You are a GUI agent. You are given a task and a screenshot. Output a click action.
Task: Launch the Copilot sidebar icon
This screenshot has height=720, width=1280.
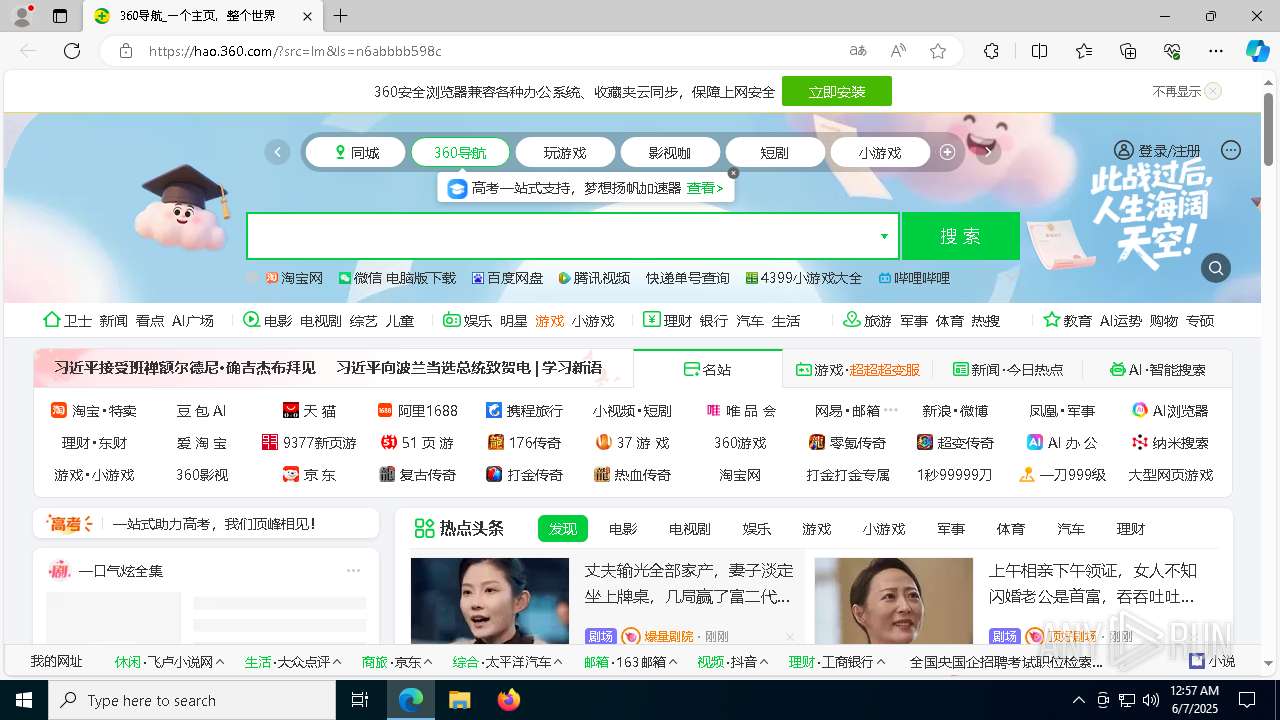click(1257, 51)
